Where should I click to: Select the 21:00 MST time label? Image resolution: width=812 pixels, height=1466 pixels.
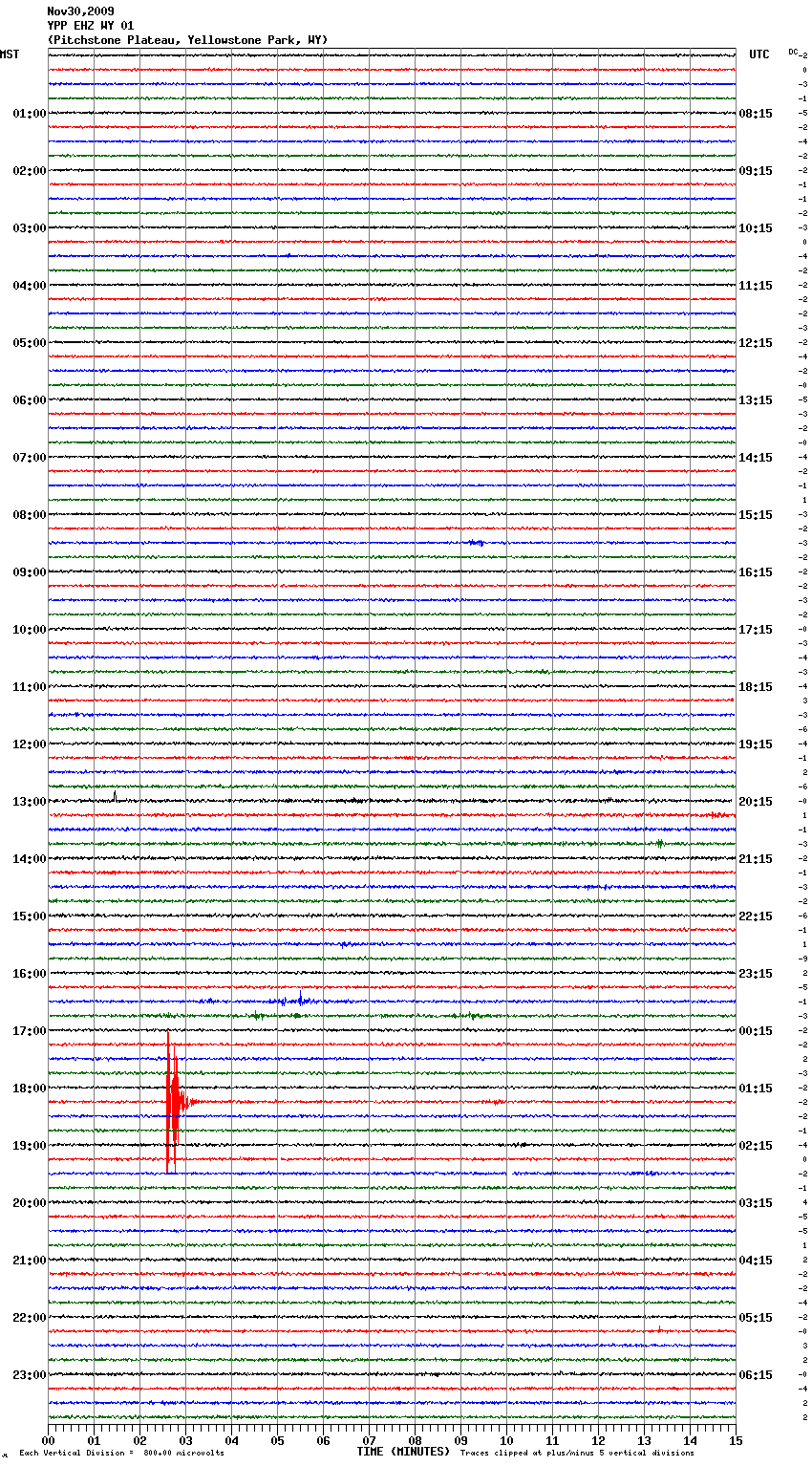click(30, 1261)
